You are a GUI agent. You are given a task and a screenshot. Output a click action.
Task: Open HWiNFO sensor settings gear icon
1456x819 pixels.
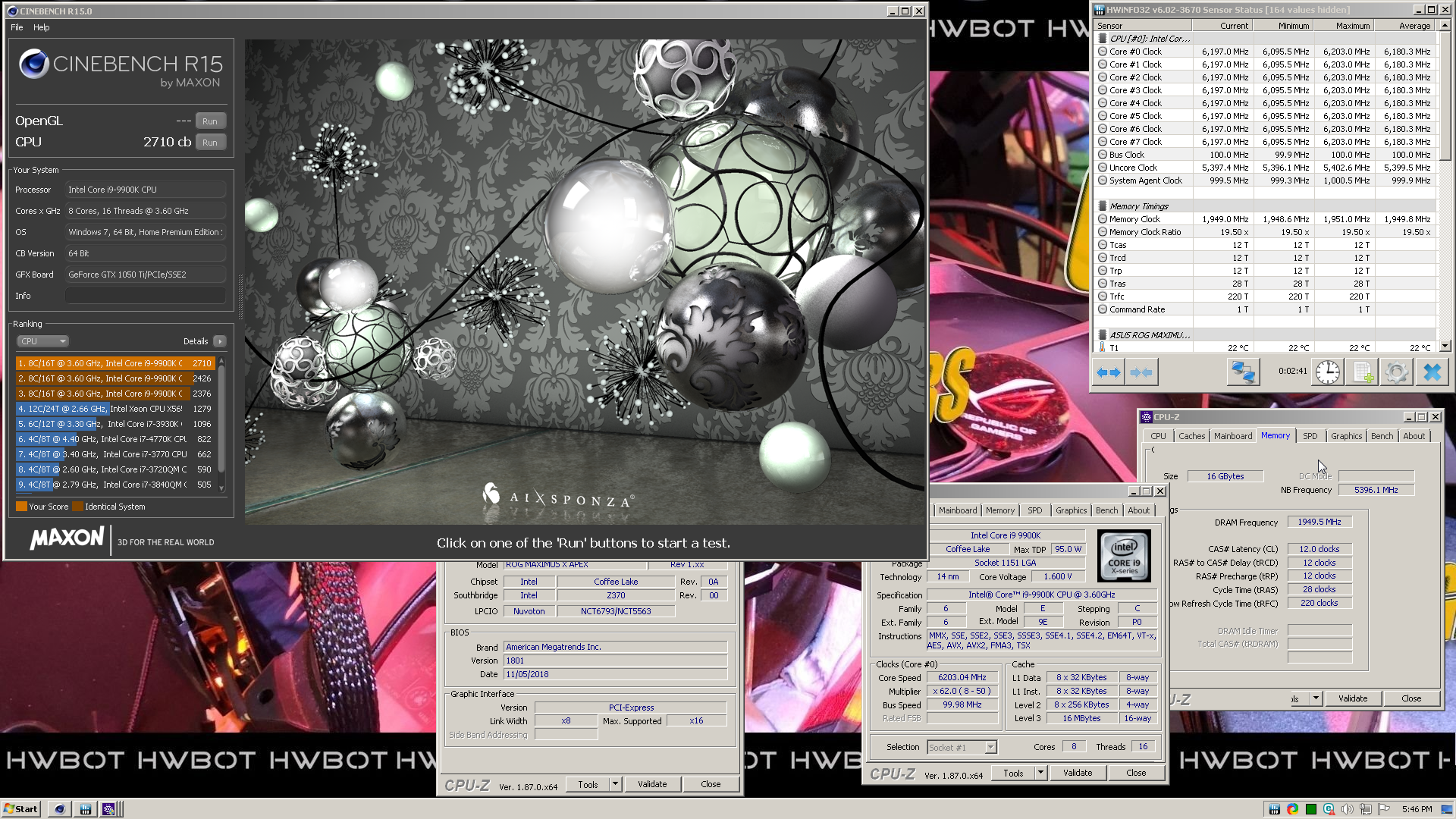click(x=1396, y=372)
